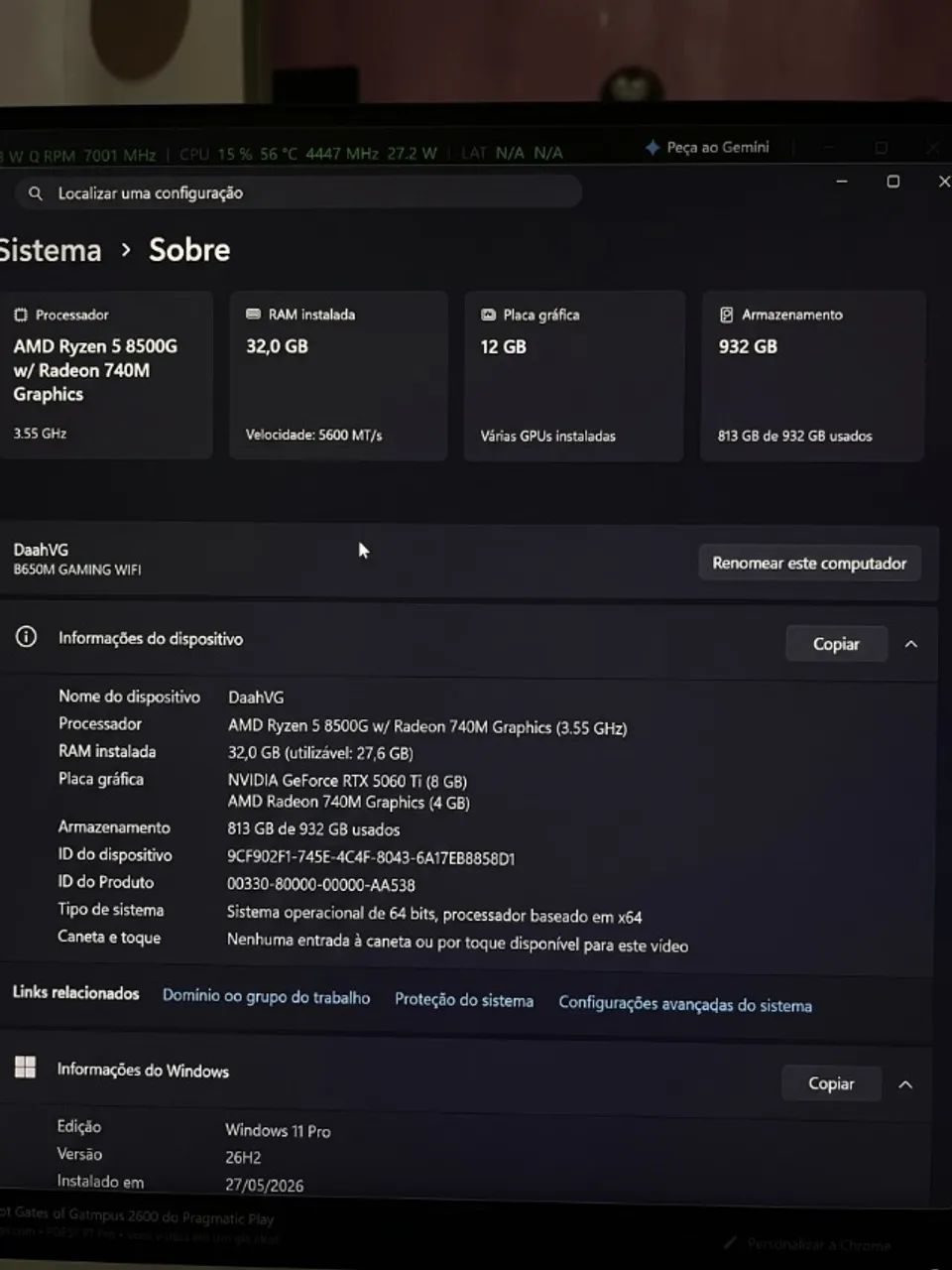This screenshot has height=1270, width=952.
Task: Click the Placa gráfica card icon
Action: [x=488, y=315]
